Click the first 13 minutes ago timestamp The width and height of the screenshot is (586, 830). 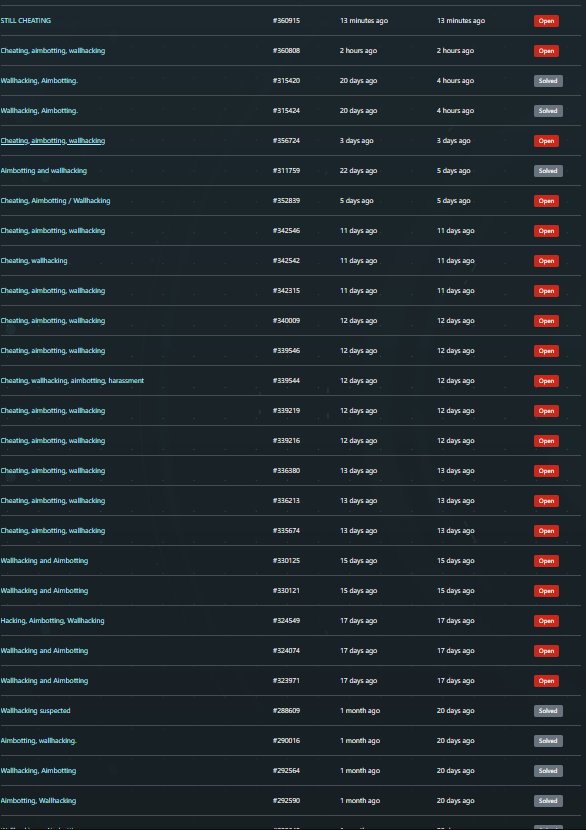(364, 21)
